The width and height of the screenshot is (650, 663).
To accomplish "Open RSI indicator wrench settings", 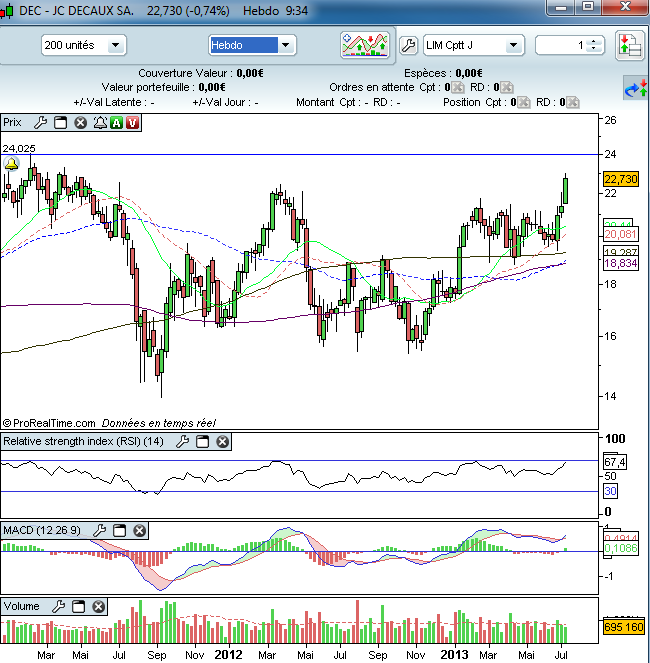I will pyautogui.click(x=182, y=441).
